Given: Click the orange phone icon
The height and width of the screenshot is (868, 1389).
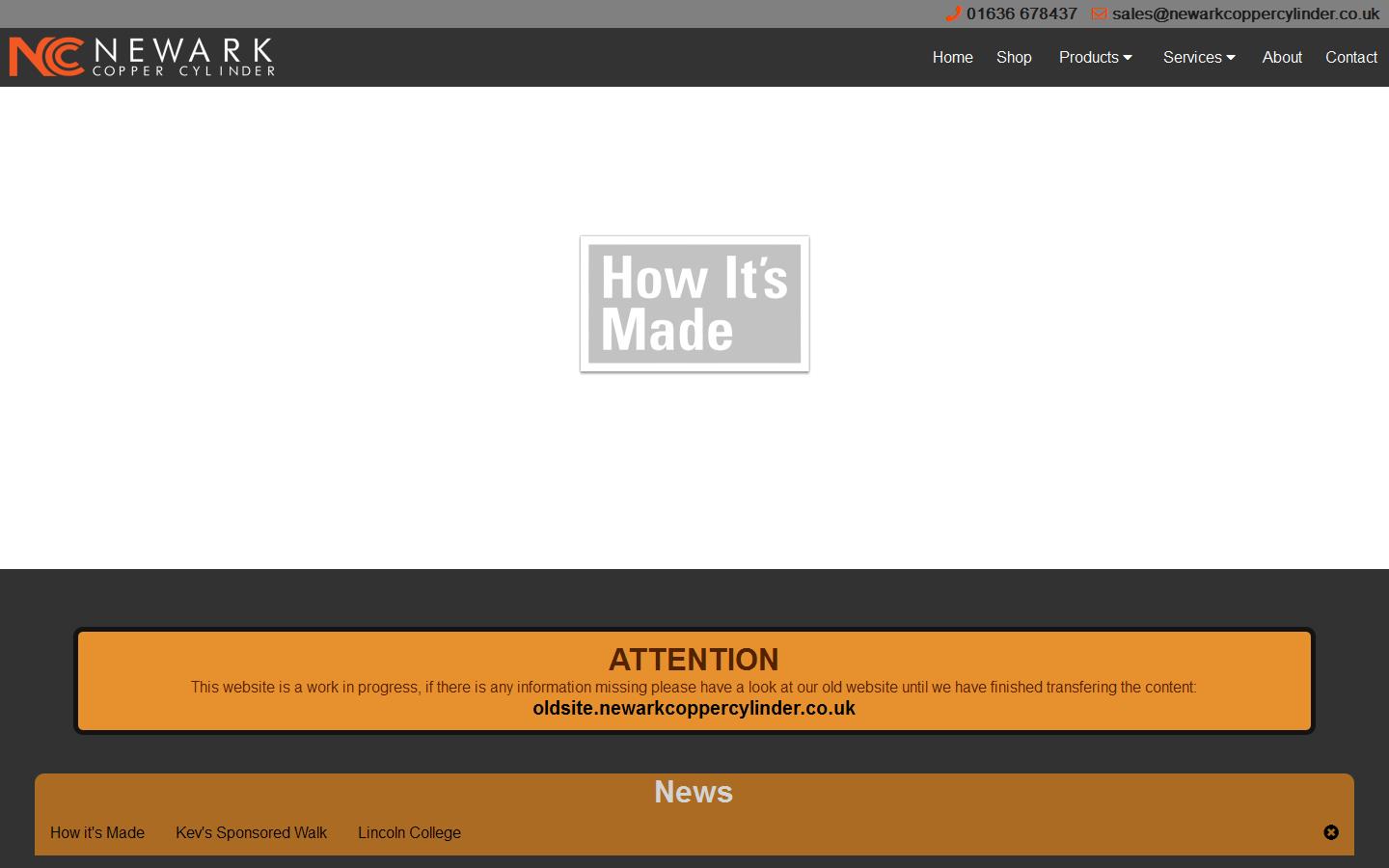Looking at the screenshot, I should pyautogui.click(x=953, y=14).
